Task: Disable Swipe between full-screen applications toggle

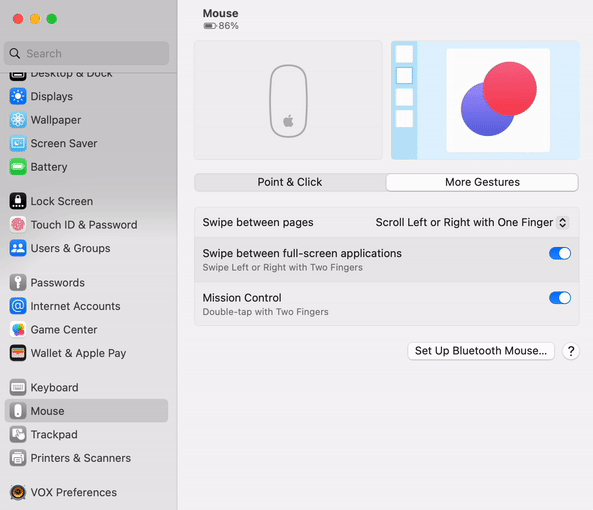Action: pos(560,253)
